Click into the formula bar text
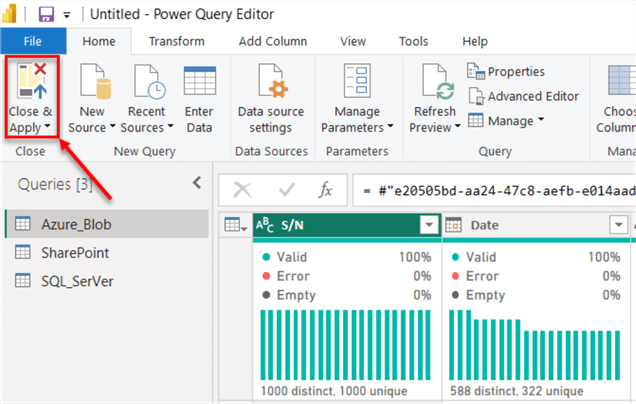The width and height of the screenshot is (636, 404). (495, 190)
